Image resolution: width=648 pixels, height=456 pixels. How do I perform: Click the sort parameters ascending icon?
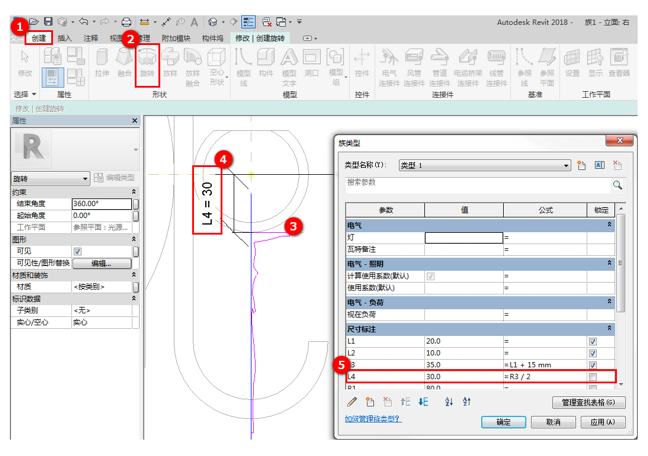[x=449, y=401]
